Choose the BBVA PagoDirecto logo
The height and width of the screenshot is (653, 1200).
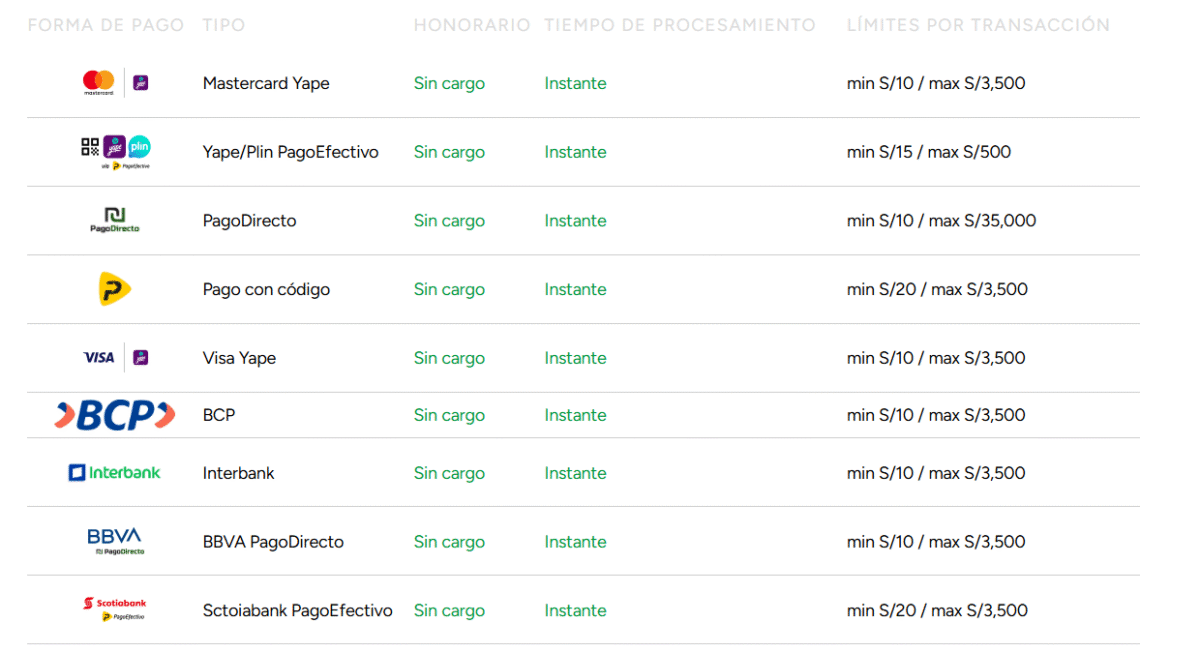click(x=115, y=541)
